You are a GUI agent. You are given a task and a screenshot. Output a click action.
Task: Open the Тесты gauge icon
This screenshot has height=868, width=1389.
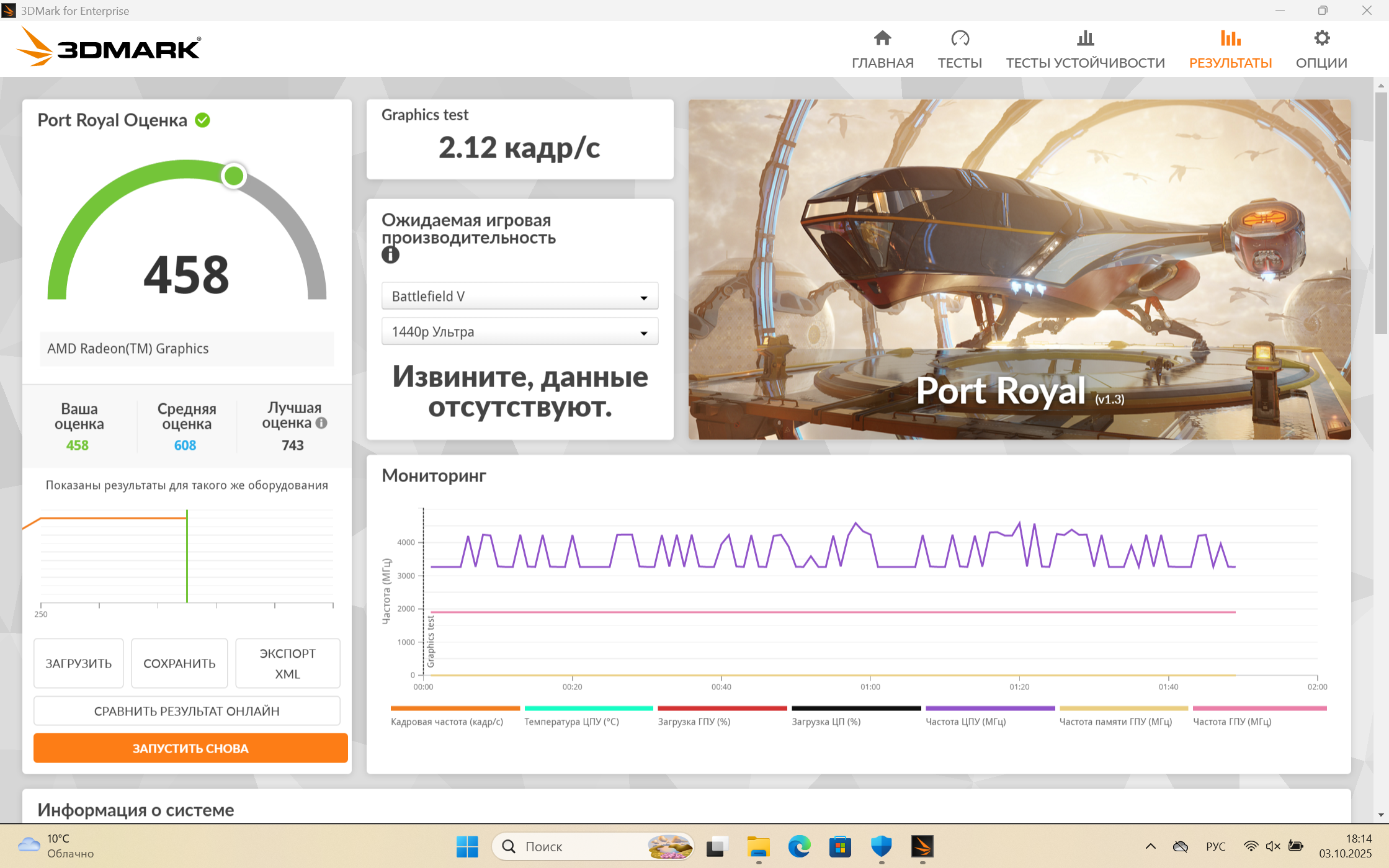pos(959,38)
